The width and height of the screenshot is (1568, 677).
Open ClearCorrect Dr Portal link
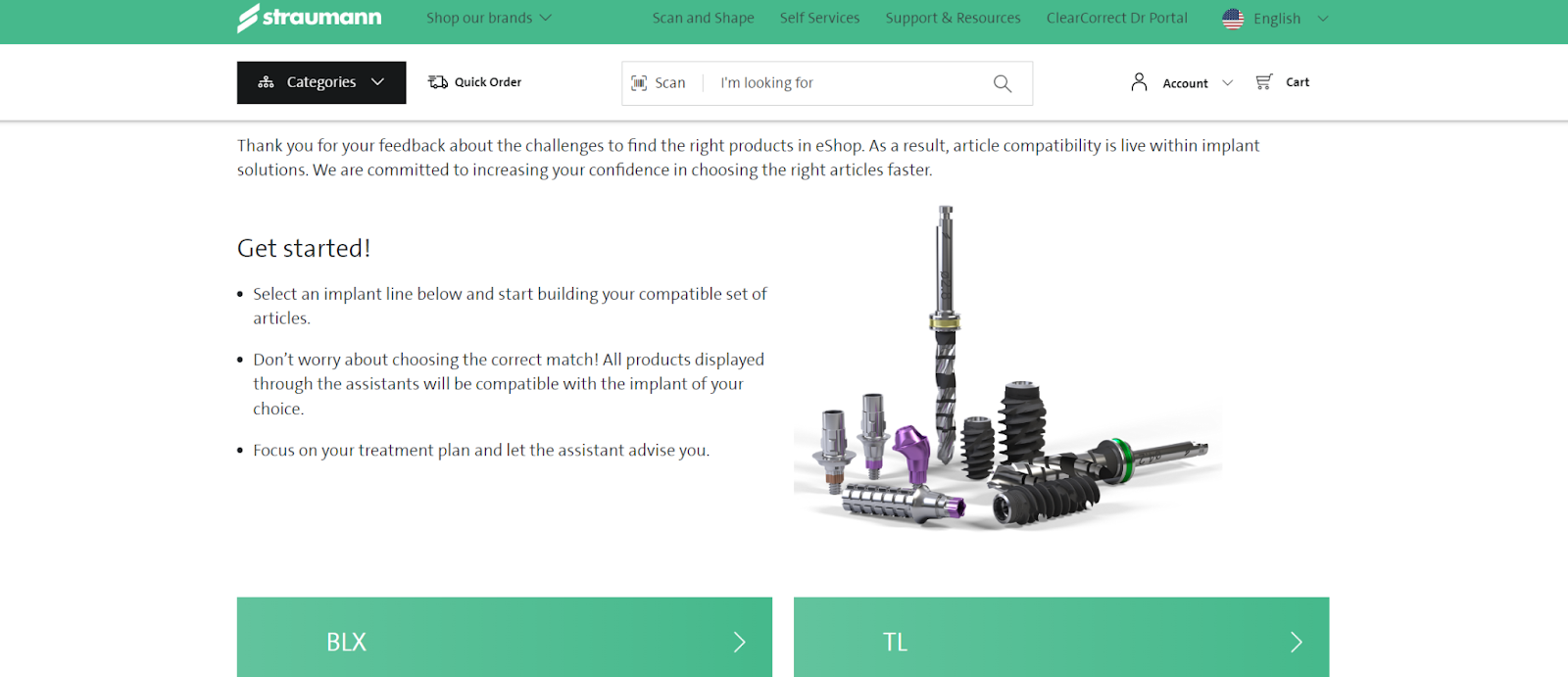pos(1116,18)
